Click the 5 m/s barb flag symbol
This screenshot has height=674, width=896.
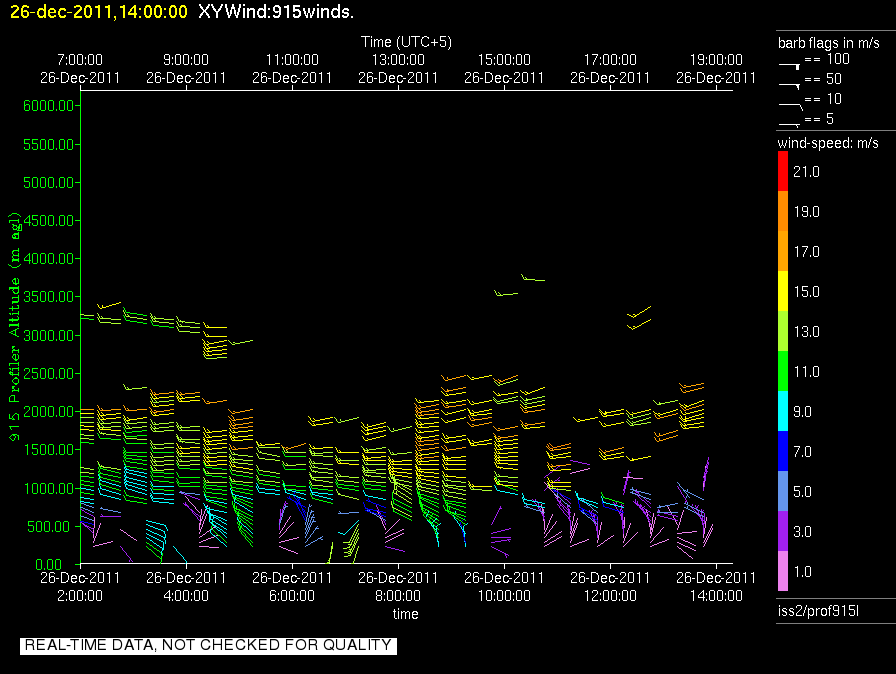[x=789, y=125]
